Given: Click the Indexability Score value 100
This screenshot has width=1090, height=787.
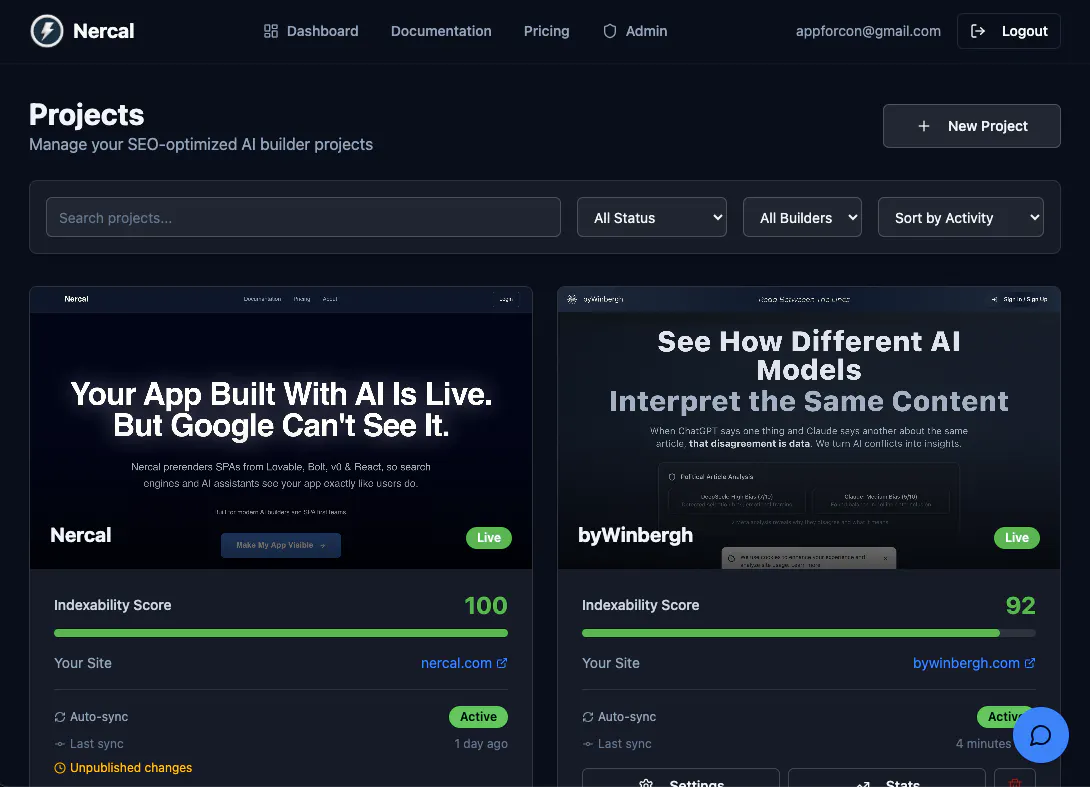Looking at the screenshot, I should click(486, 606).
